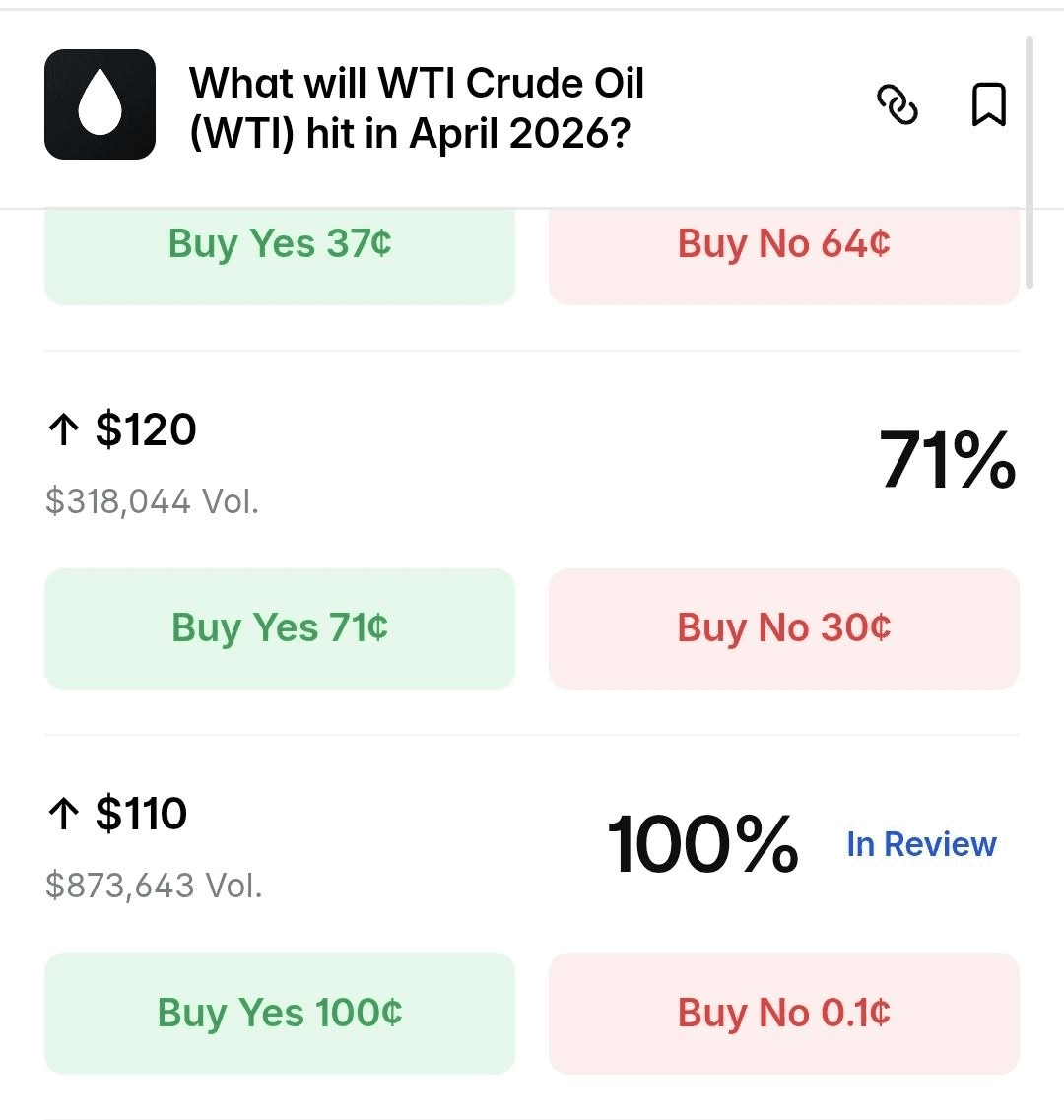The width and height of the screenshot is (1064, 1120).
Task: Buy No at 30¢ for $120
Action: click(x=783, y=628)
